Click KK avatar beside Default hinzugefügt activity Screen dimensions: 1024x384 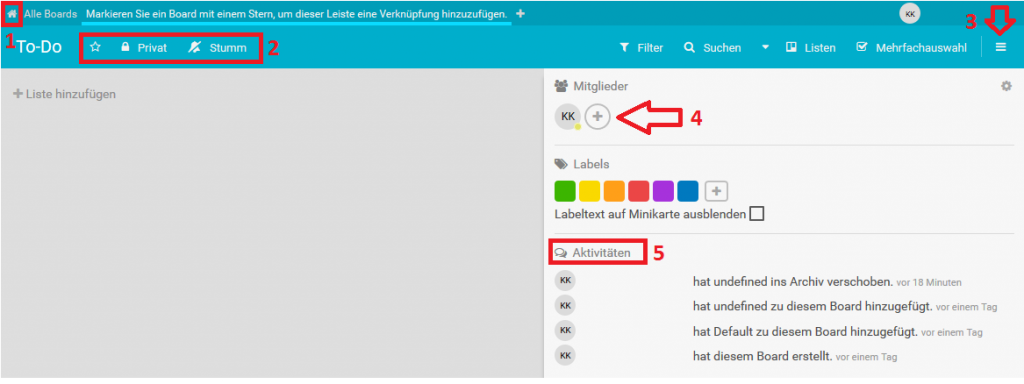(x=566, y=330)
